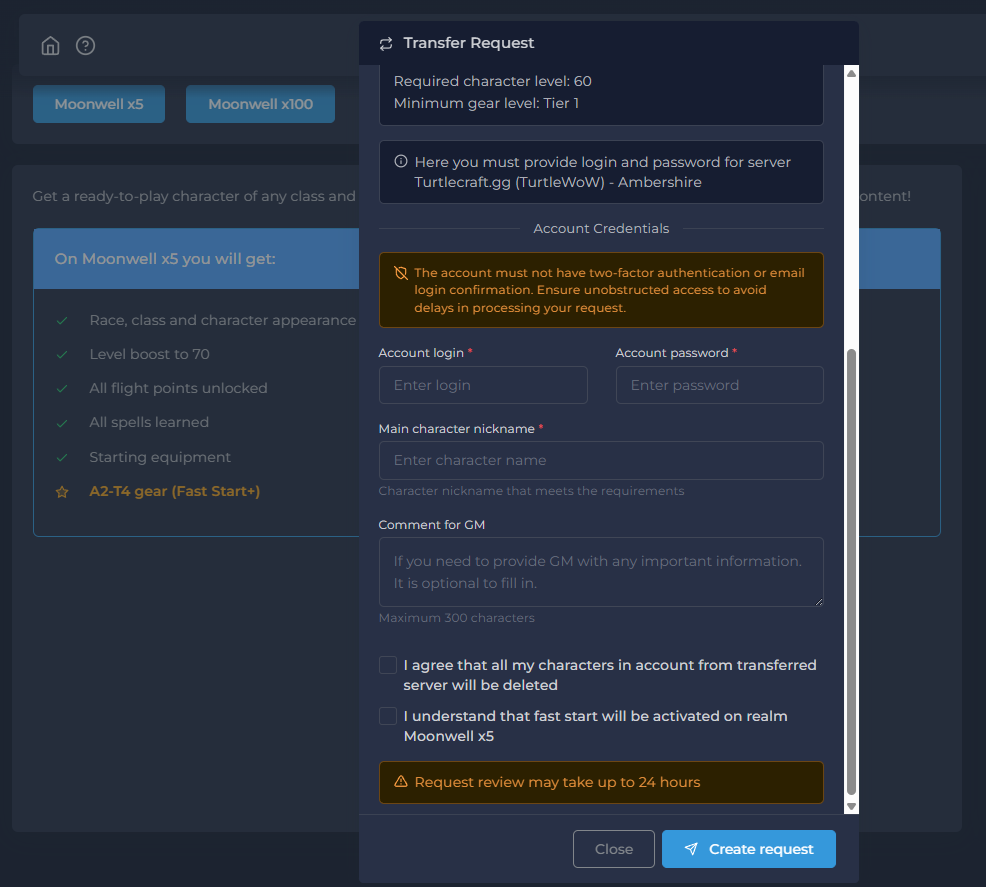Viewport: 986px width, 887px height.
Task: Click 'Request review may take up to 24 hours'
Action: 557,782
